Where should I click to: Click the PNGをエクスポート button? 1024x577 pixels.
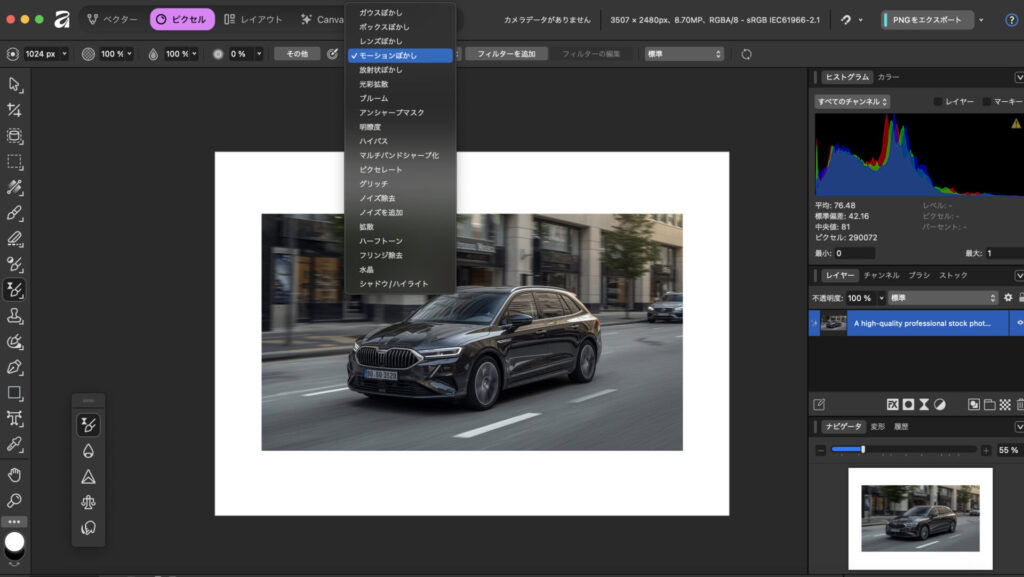[926, 20]
